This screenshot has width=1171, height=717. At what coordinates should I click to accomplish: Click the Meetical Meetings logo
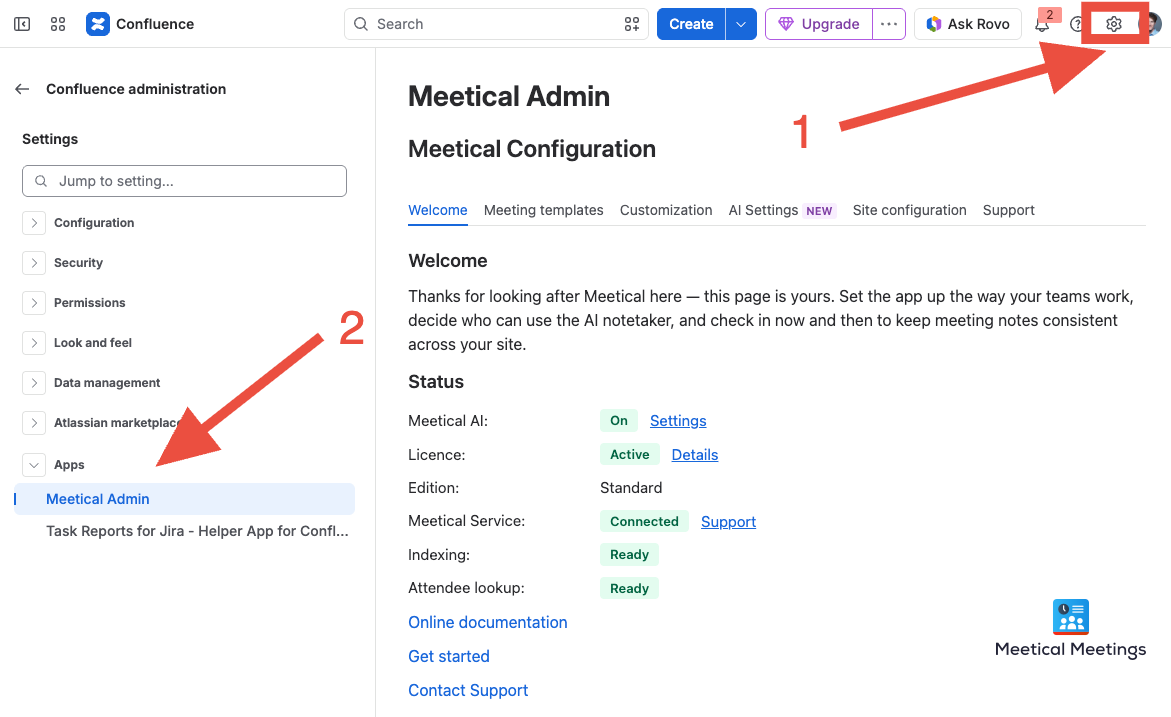click(x=1070, y=629)
